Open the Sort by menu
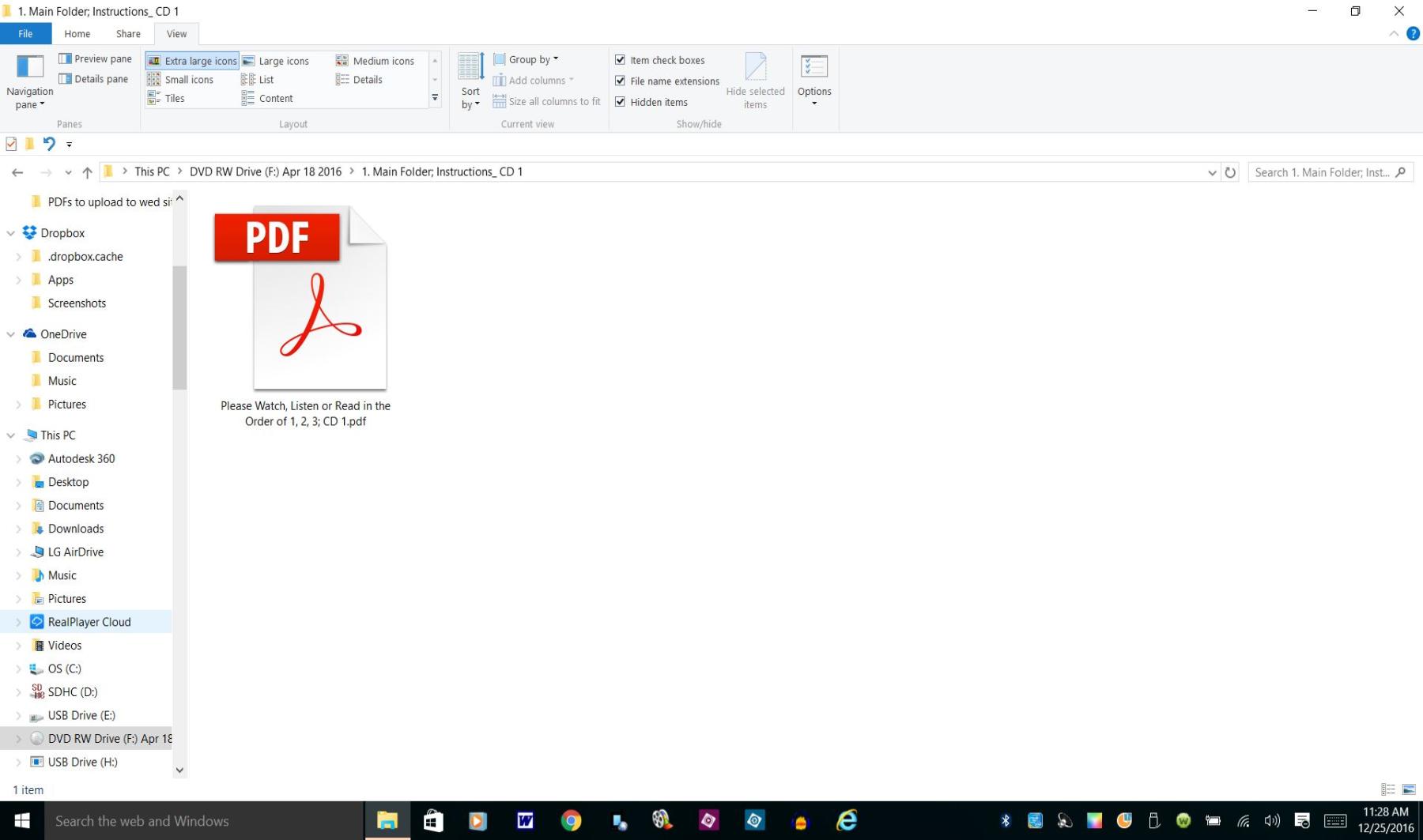1423x840 pixels. click(x=470, y=81)
